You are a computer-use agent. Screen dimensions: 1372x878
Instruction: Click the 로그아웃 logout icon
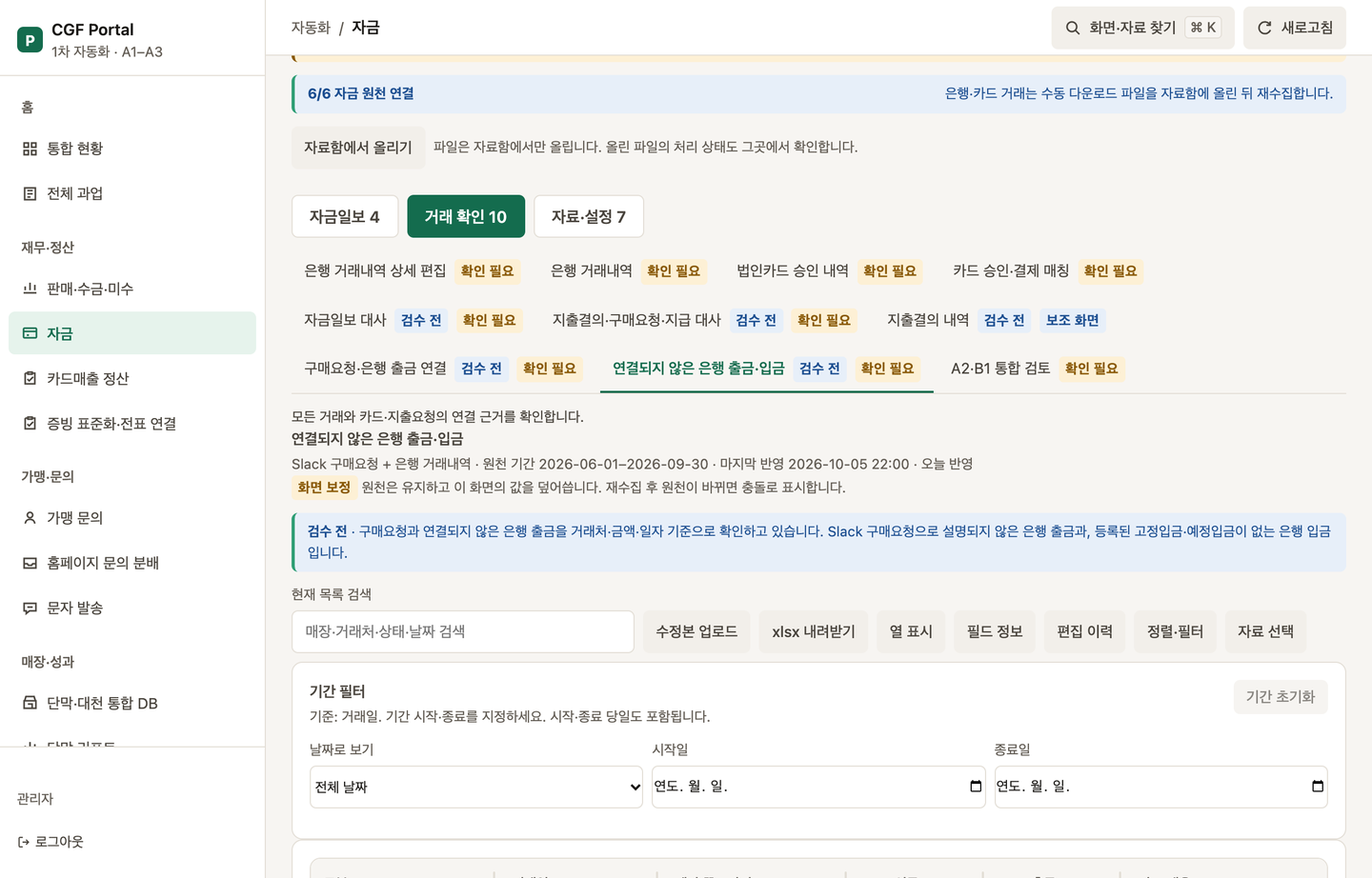tap(24, 842)
